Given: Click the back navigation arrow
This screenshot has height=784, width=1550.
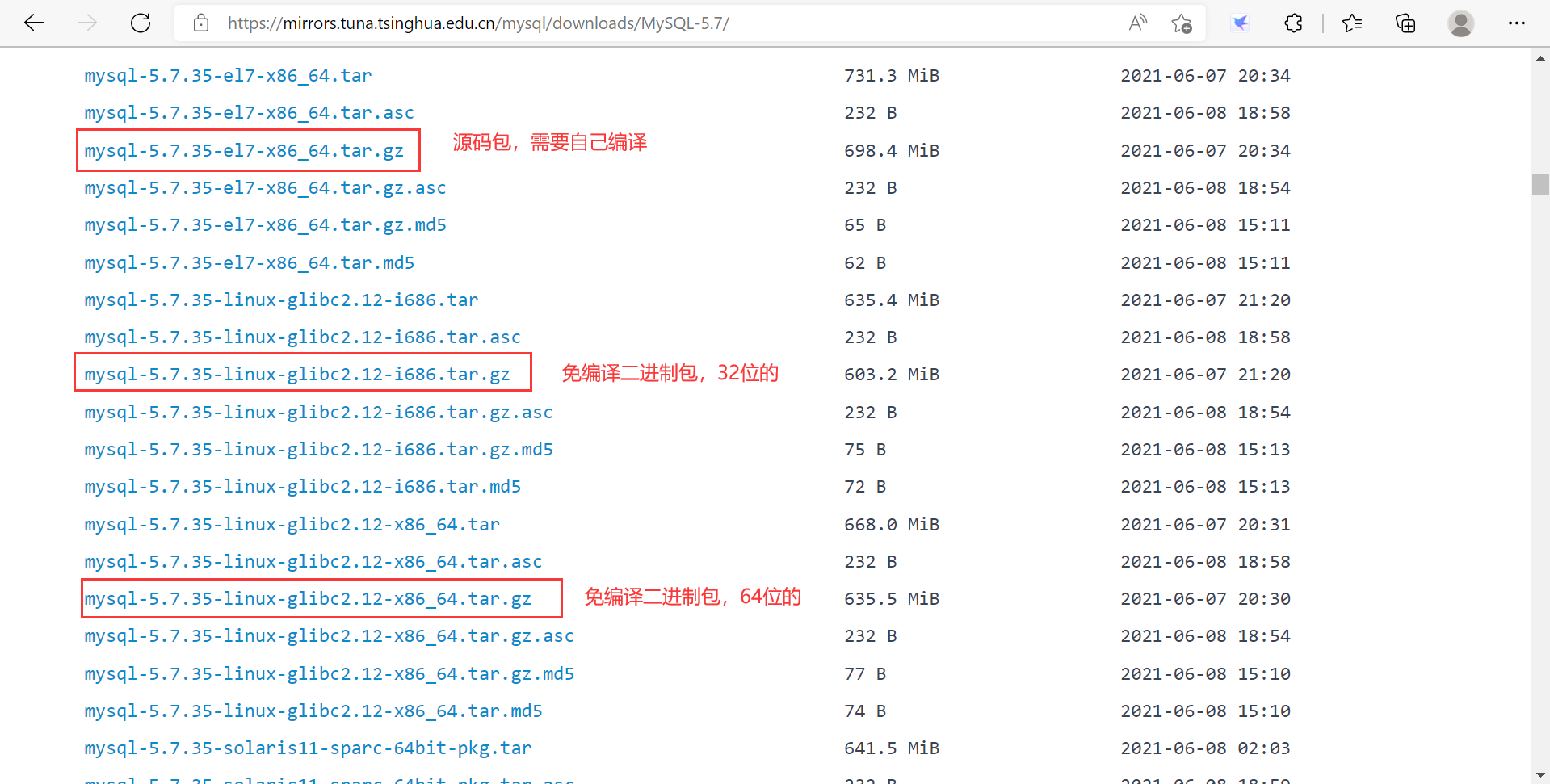Looking at the screenshot, I should (33, 23).
